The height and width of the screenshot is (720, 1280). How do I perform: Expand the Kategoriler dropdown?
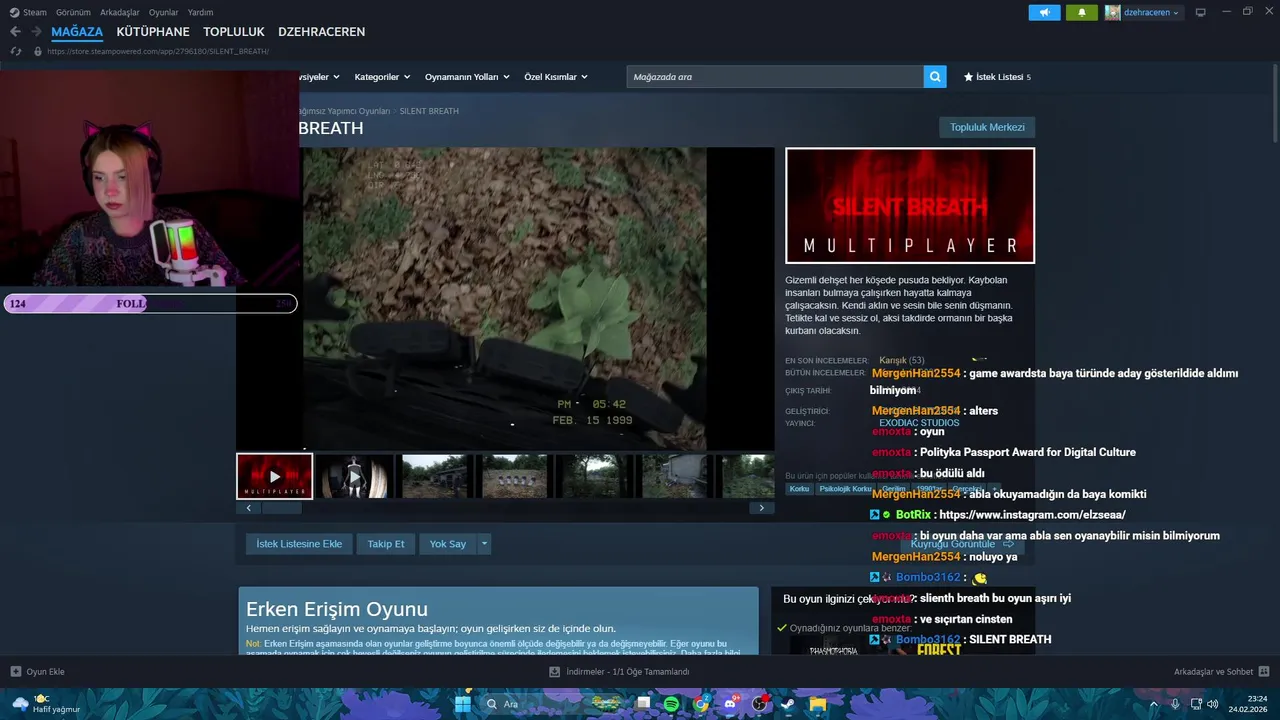382,77
